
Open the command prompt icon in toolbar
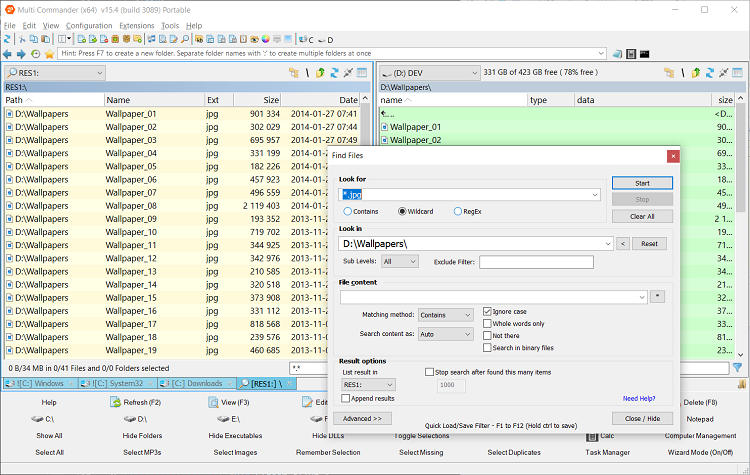tap(645, 53)
